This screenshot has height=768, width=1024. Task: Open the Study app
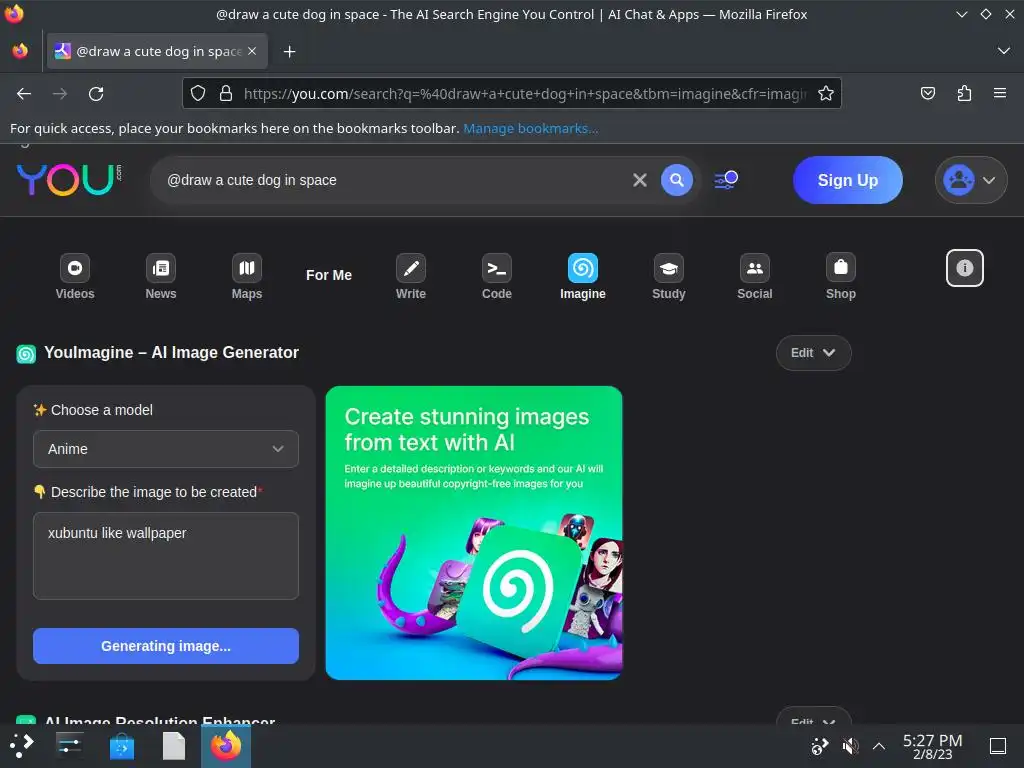click(x=669, y=276)
